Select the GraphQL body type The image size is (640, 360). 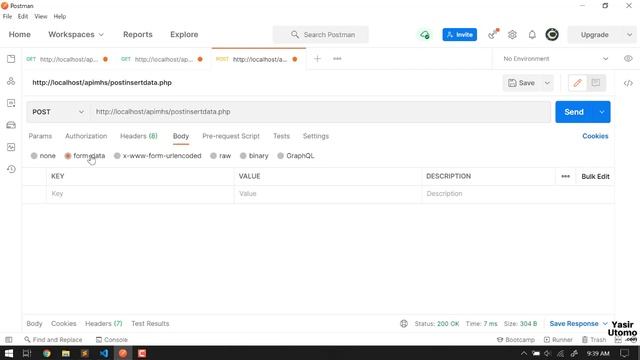[x=296, y=156]
